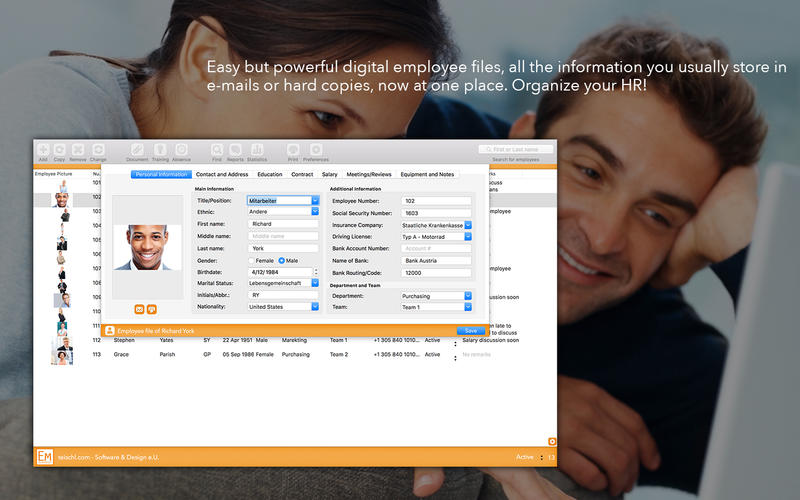The image size is (800, 500).
Task: Click the status stepper in Stephen Yates row
Action: pyautogui.click(x=455, y=344)
